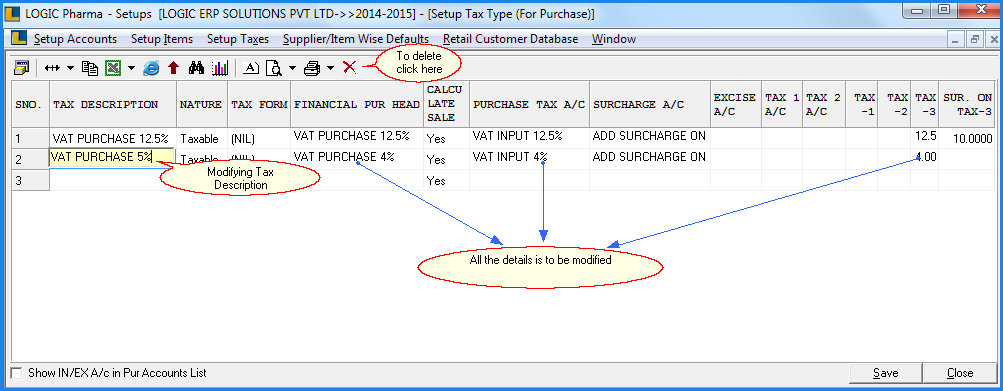The width and height of the screenshot is (1003, 391).
Task: Click the SUR. ON TAX-3 column header
Action: tap(968, 104)
